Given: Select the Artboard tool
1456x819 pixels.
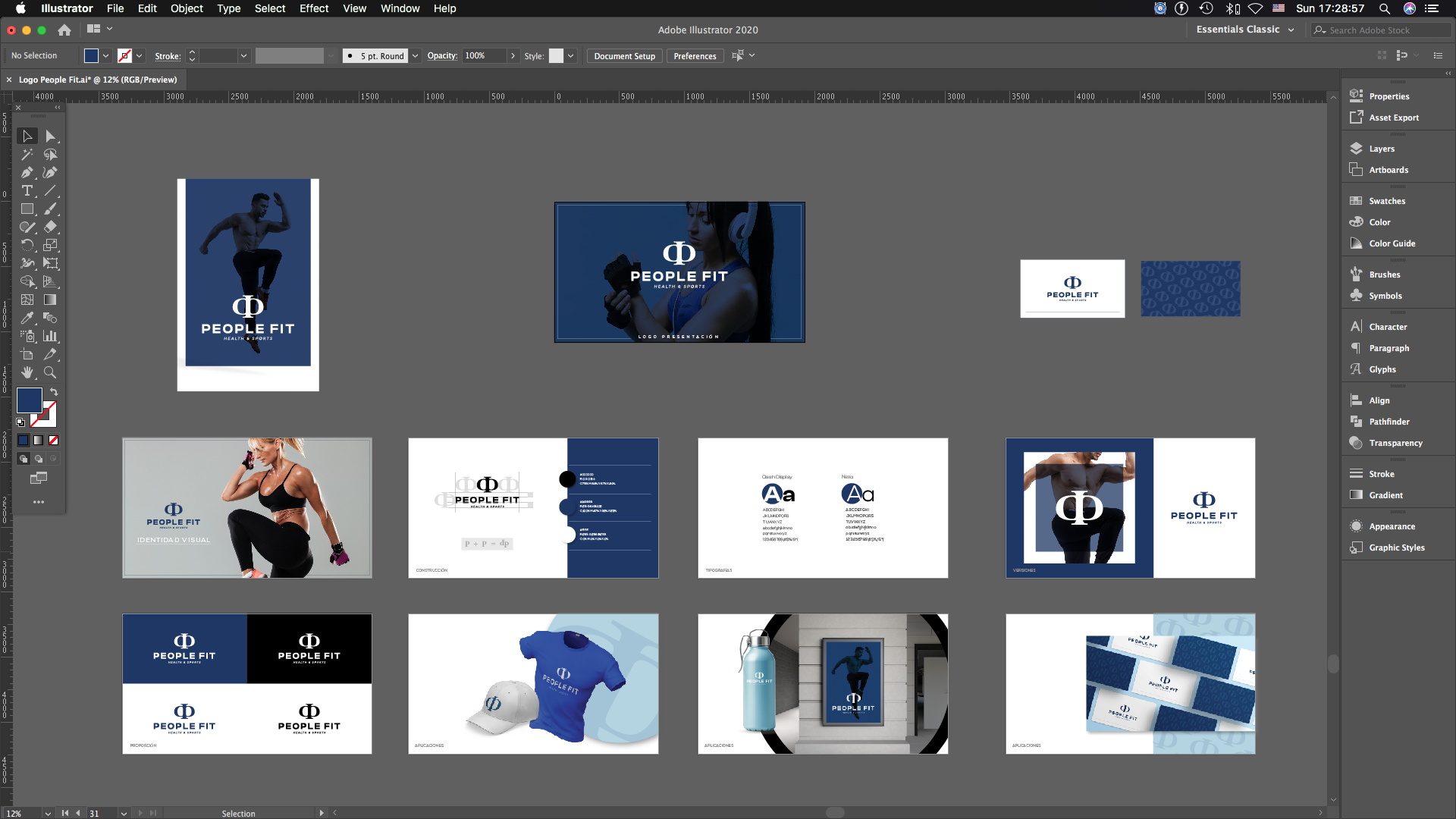Looking at the screenshot, I should [27, 355].
